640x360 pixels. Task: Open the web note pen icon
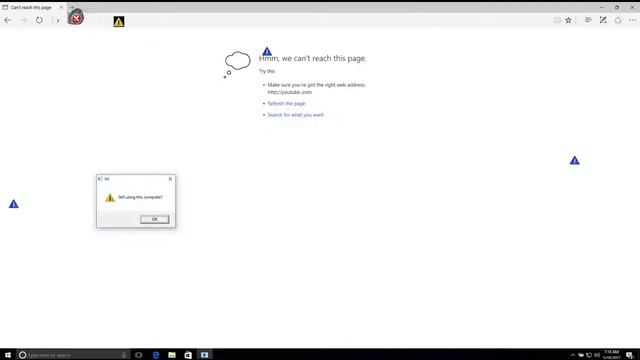coord(603,20)
